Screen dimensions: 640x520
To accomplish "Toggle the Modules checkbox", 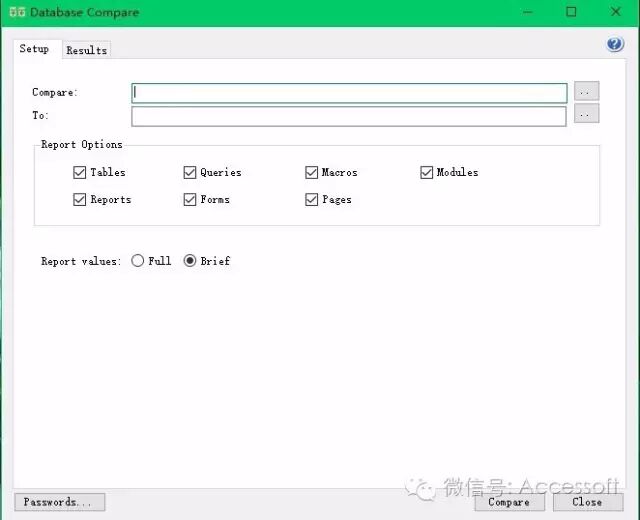I will click(x=427, y=172).
